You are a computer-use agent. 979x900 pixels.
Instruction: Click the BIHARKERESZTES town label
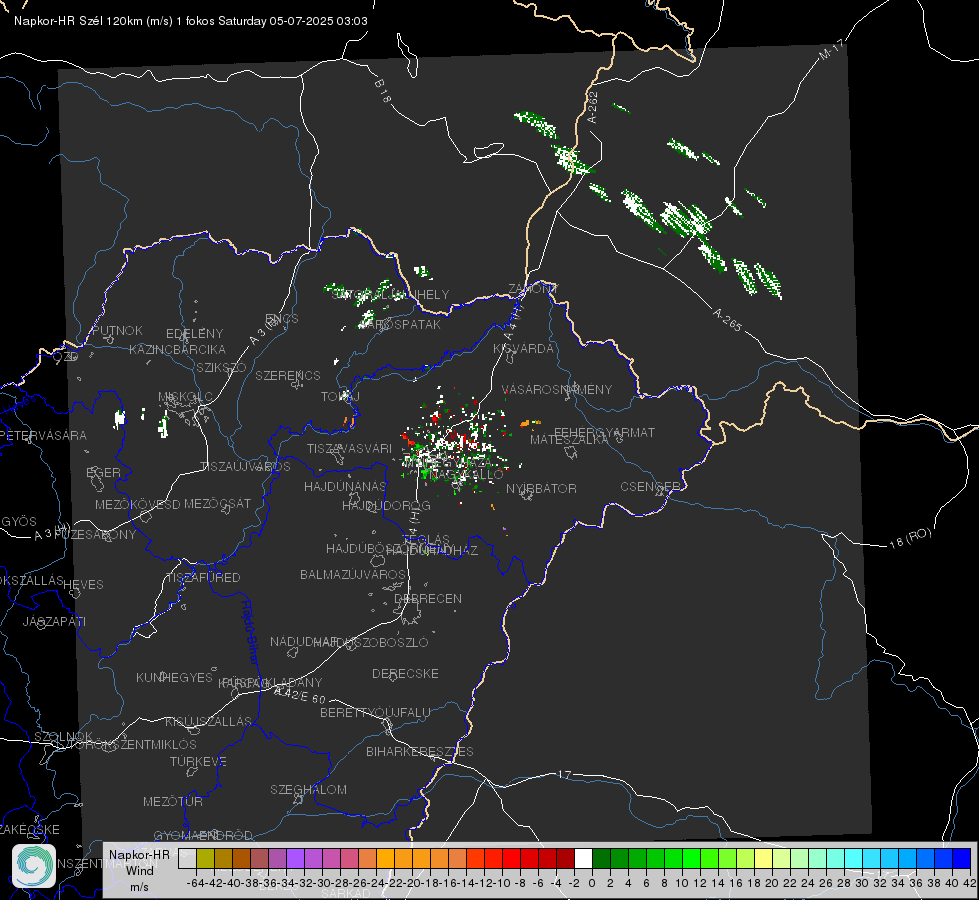point(420,751)
